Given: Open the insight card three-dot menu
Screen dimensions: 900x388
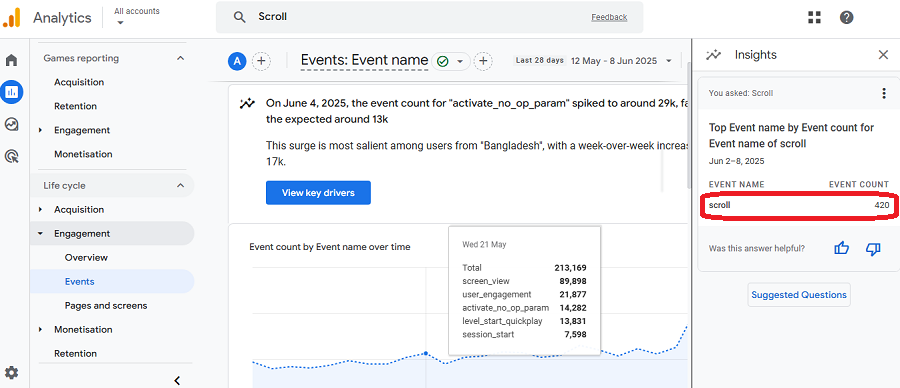Looking at the screenshot, I should [x=884, y=93].
